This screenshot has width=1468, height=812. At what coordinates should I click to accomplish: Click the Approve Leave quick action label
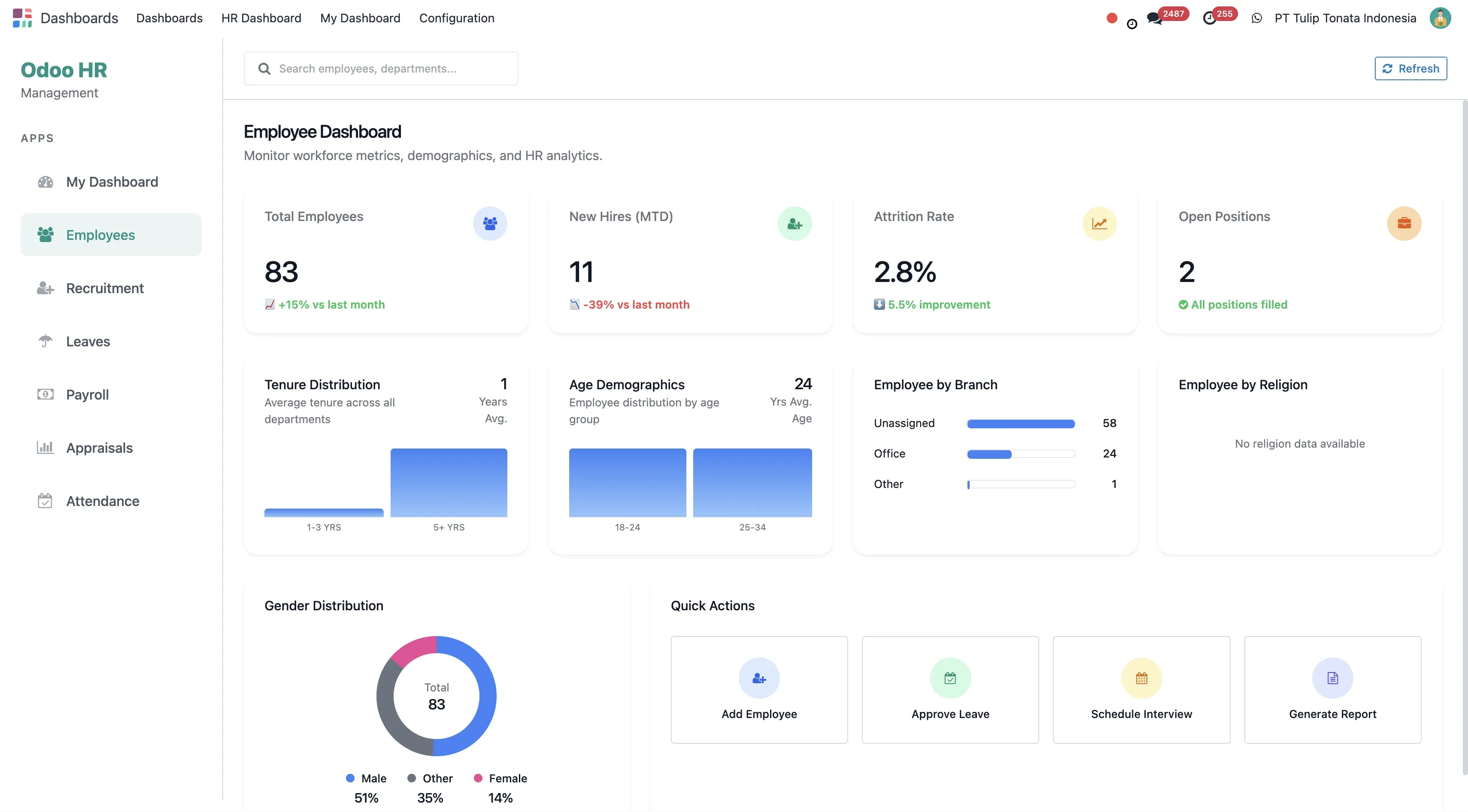(950, 714)
